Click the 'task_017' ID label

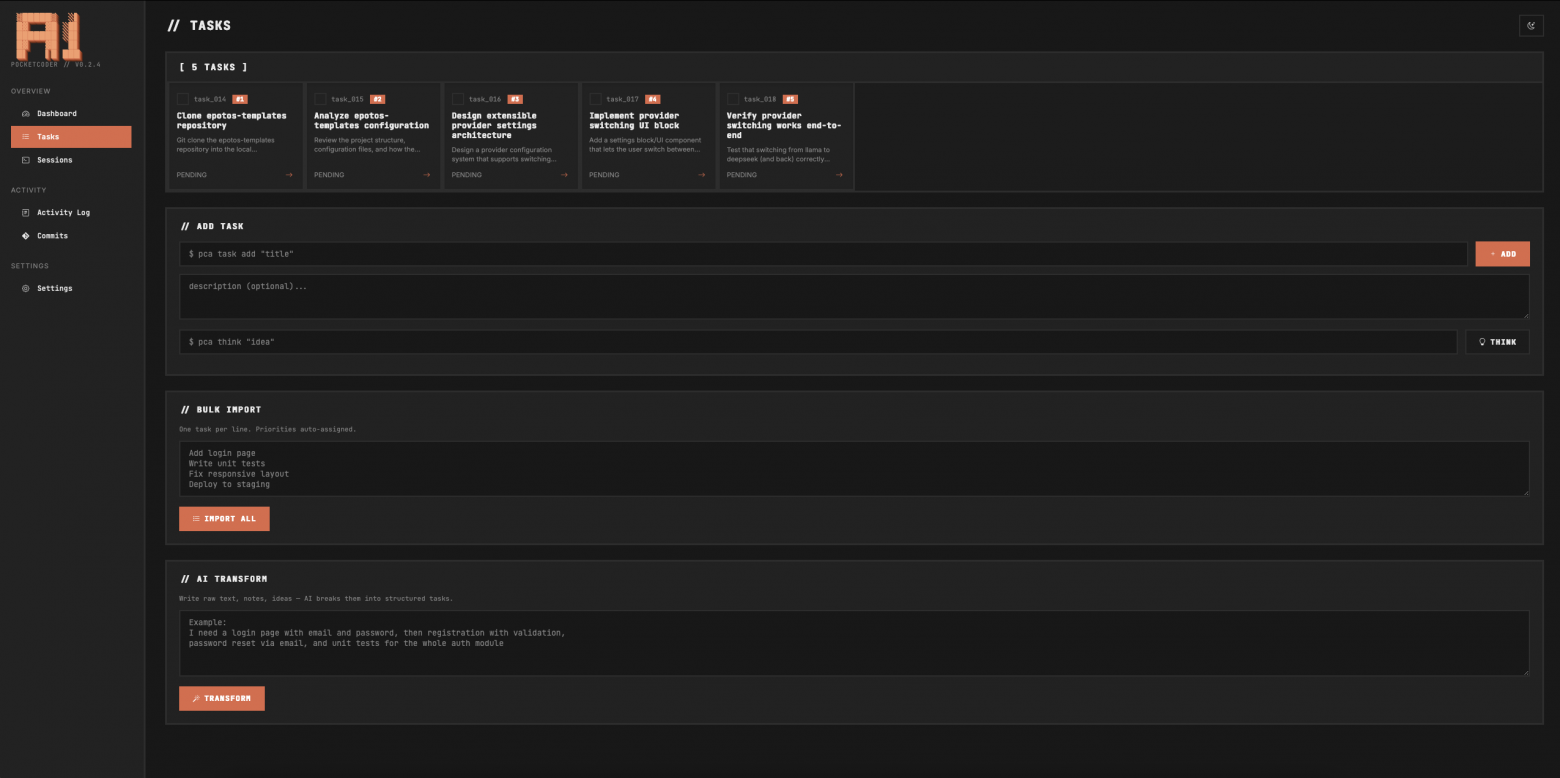[x=623, y=100]
